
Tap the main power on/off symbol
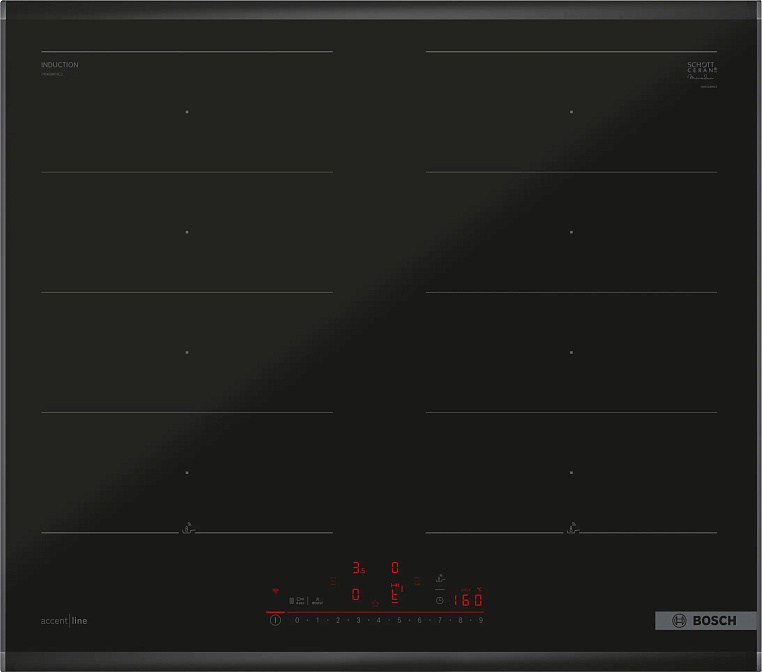click(276, 620)
